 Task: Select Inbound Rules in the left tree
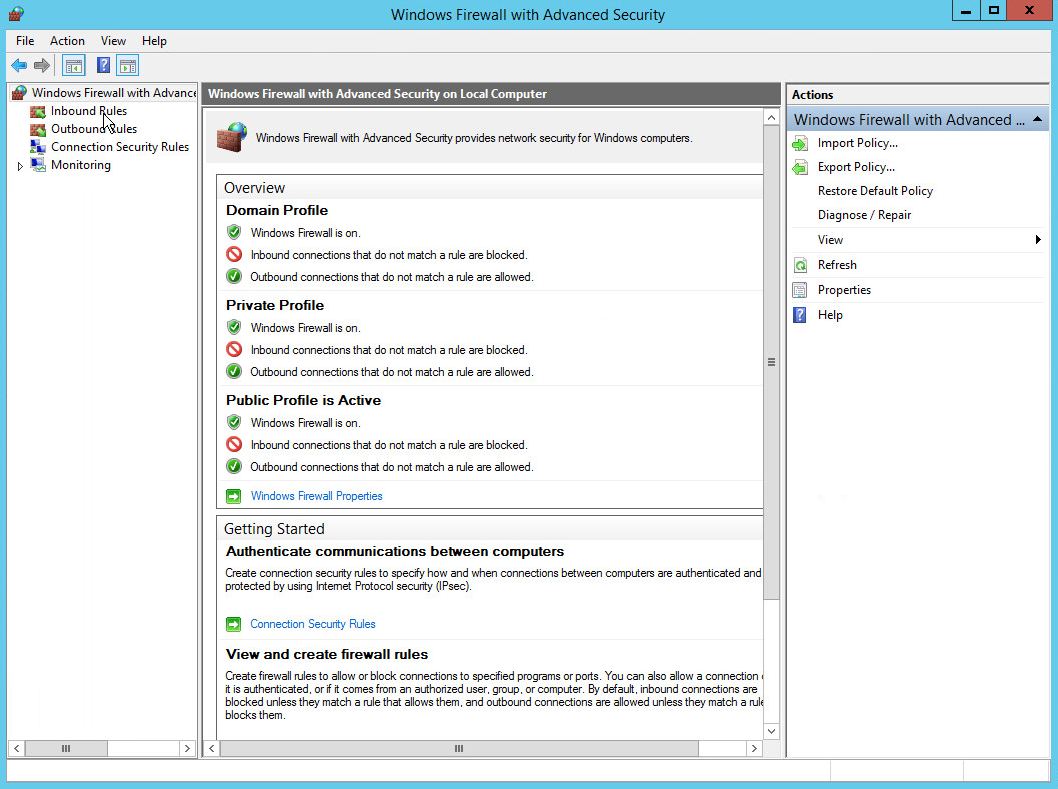pos(89,111)
